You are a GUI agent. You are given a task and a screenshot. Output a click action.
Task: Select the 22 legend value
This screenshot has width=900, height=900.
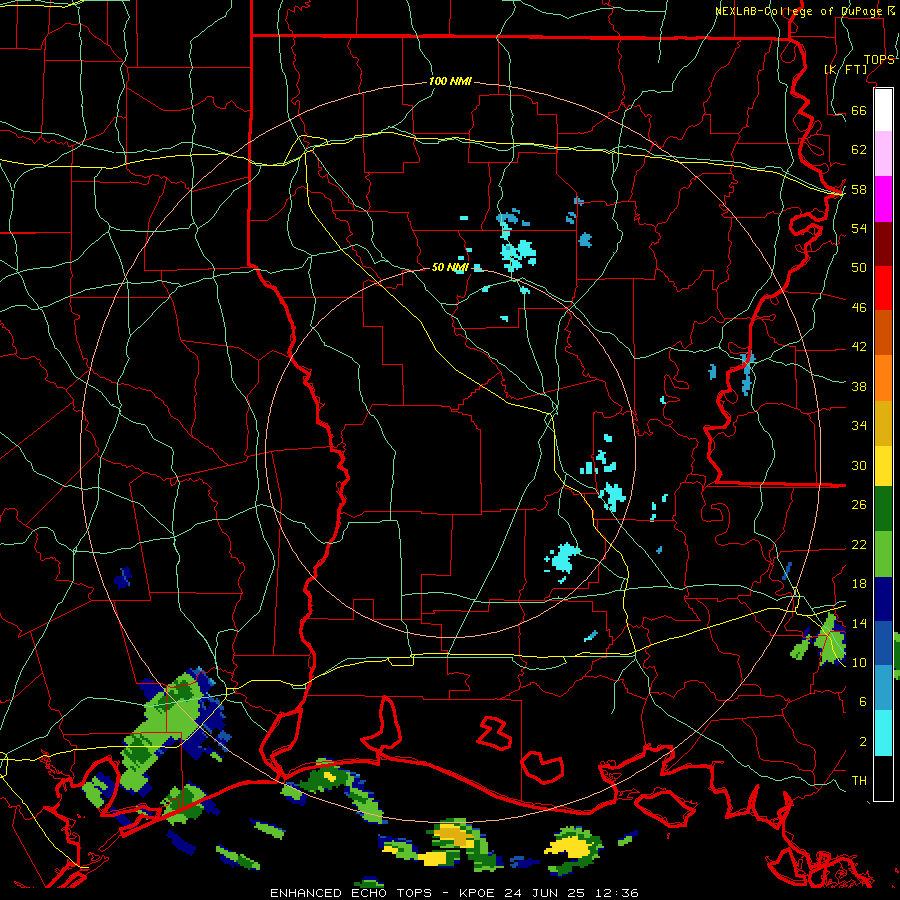click(859, 544)
